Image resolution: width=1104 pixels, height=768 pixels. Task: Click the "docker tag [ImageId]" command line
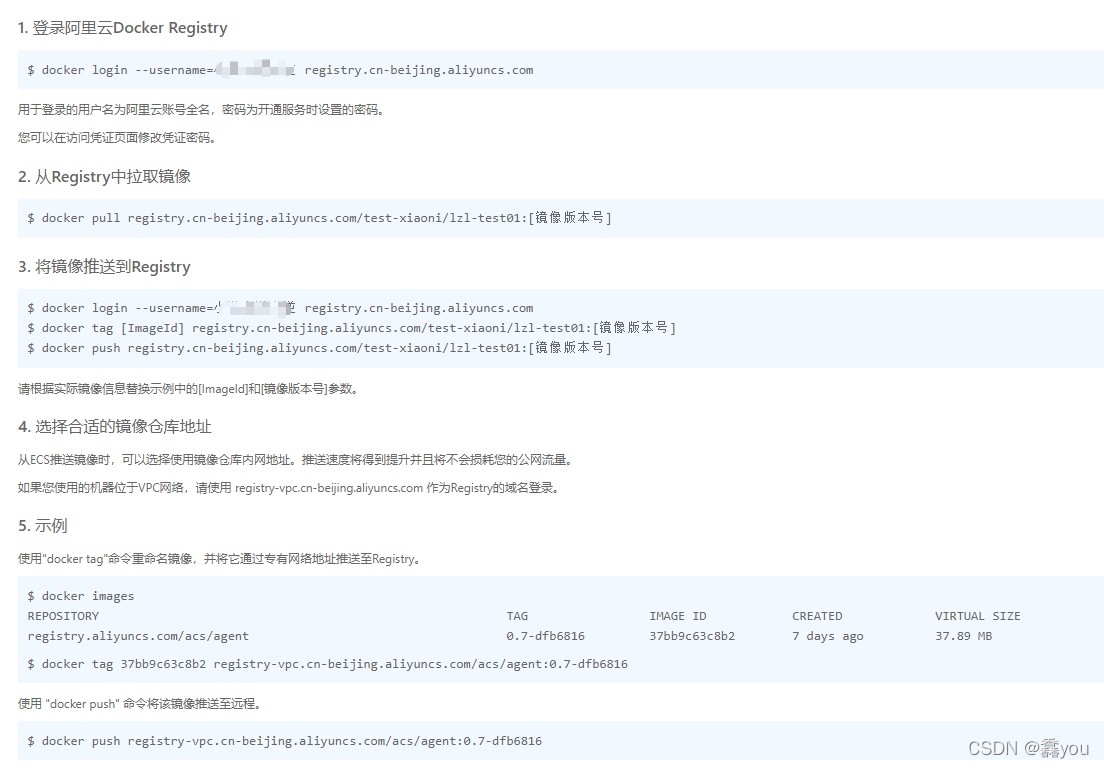tap(351, 327)
